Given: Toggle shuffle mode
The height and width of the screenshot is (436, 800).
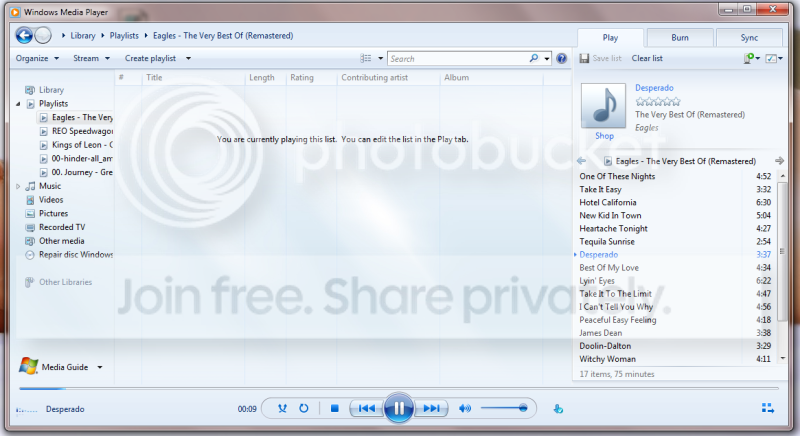Looking at the screenshot, I should click(282, 408).
